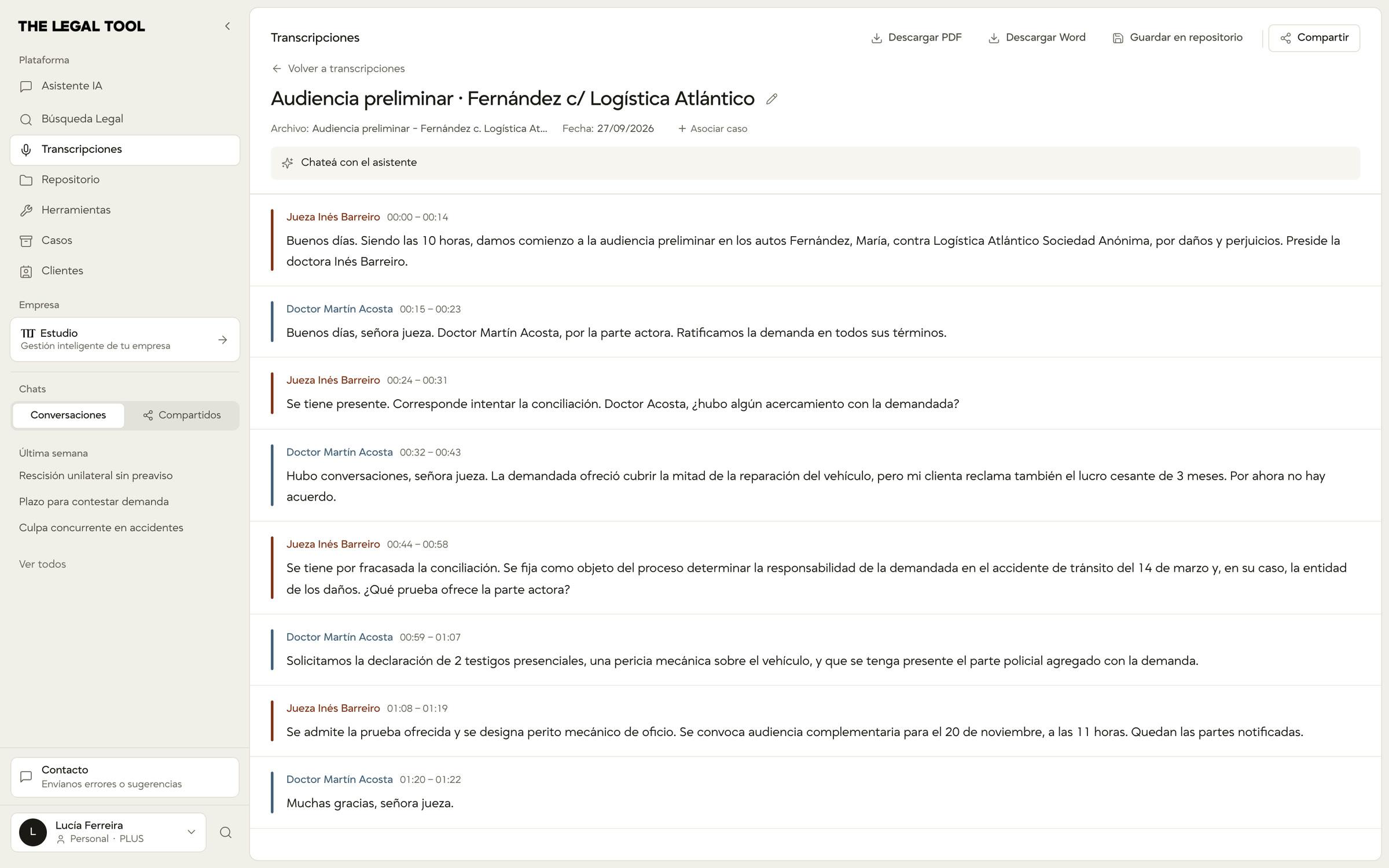Select Transcripciones in the sidebar

(124, 150)
